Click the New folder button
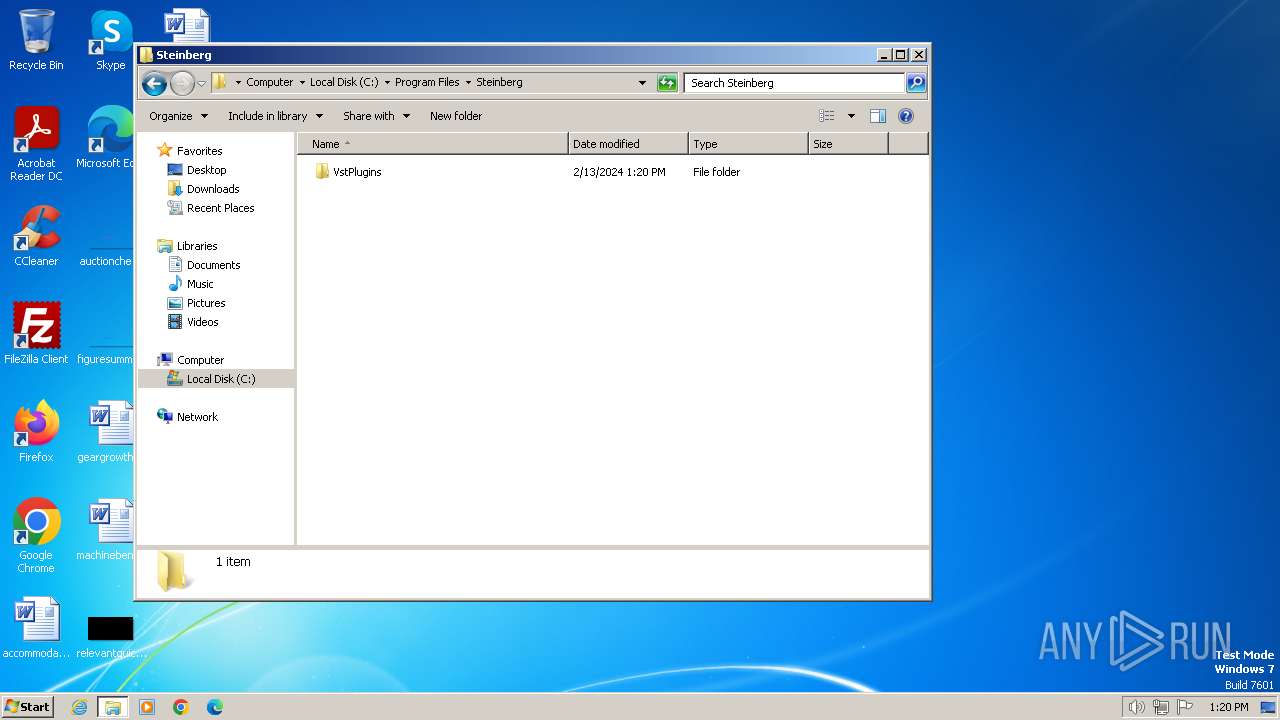The height and width of the screenshot is (720, 1280). click(456, 116)
